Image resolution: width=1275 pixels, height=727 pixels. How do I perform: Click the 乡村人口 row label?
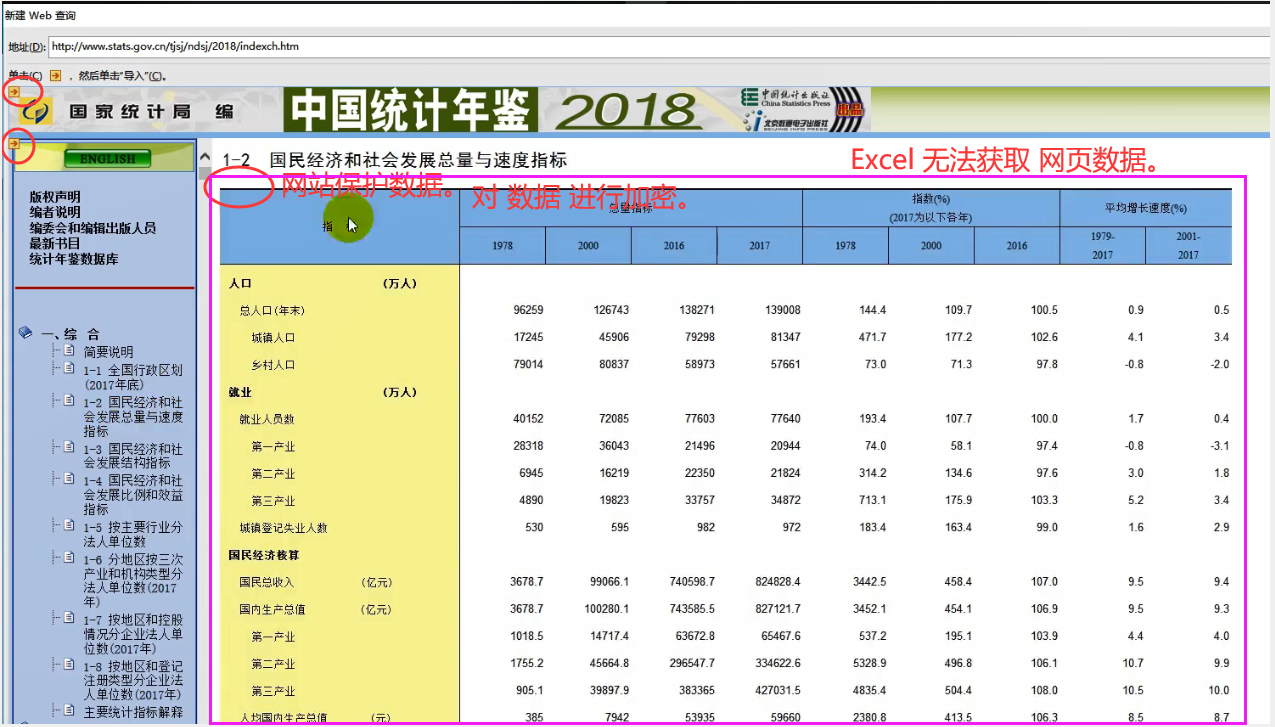(x=273, y=365)
